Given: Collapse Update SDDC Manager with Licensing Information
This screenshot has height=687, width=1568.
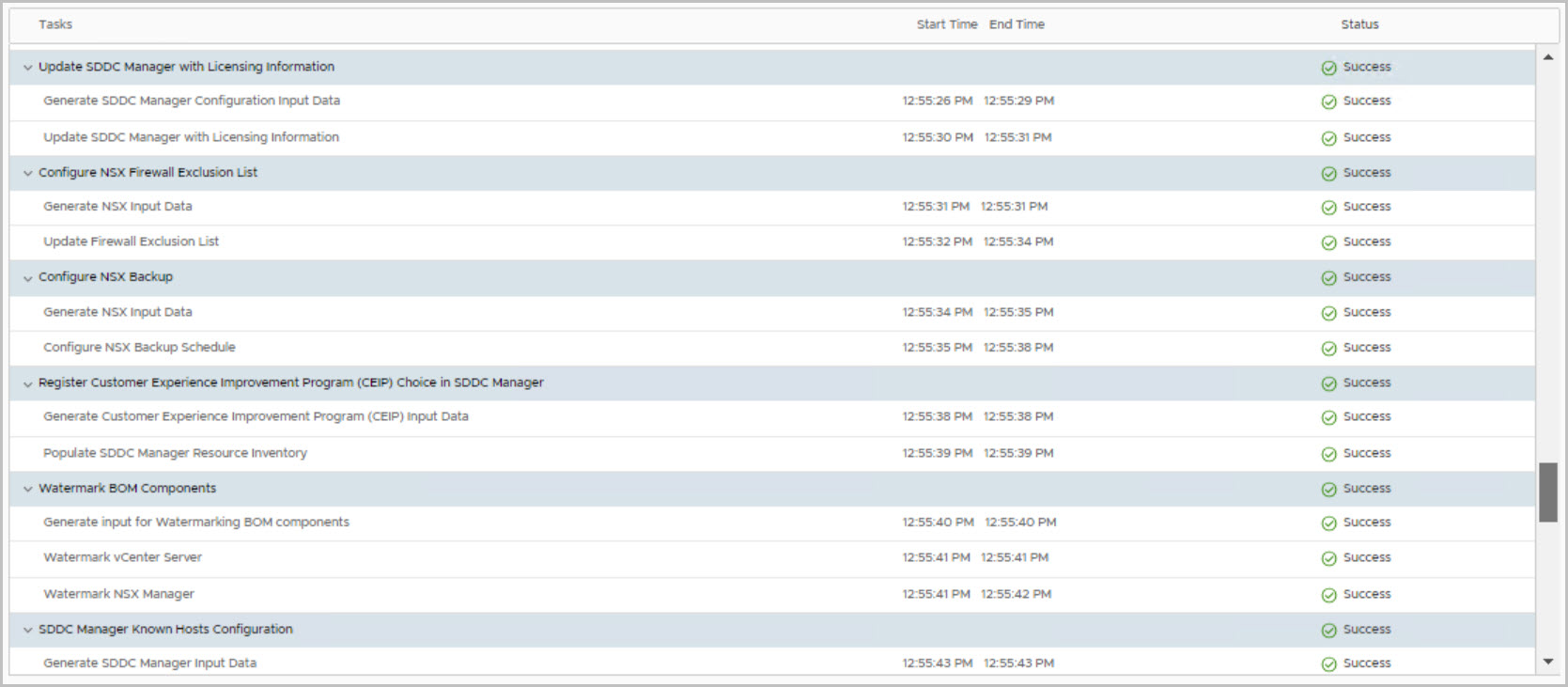Looking at the screenshot, I should coord(28,68).
